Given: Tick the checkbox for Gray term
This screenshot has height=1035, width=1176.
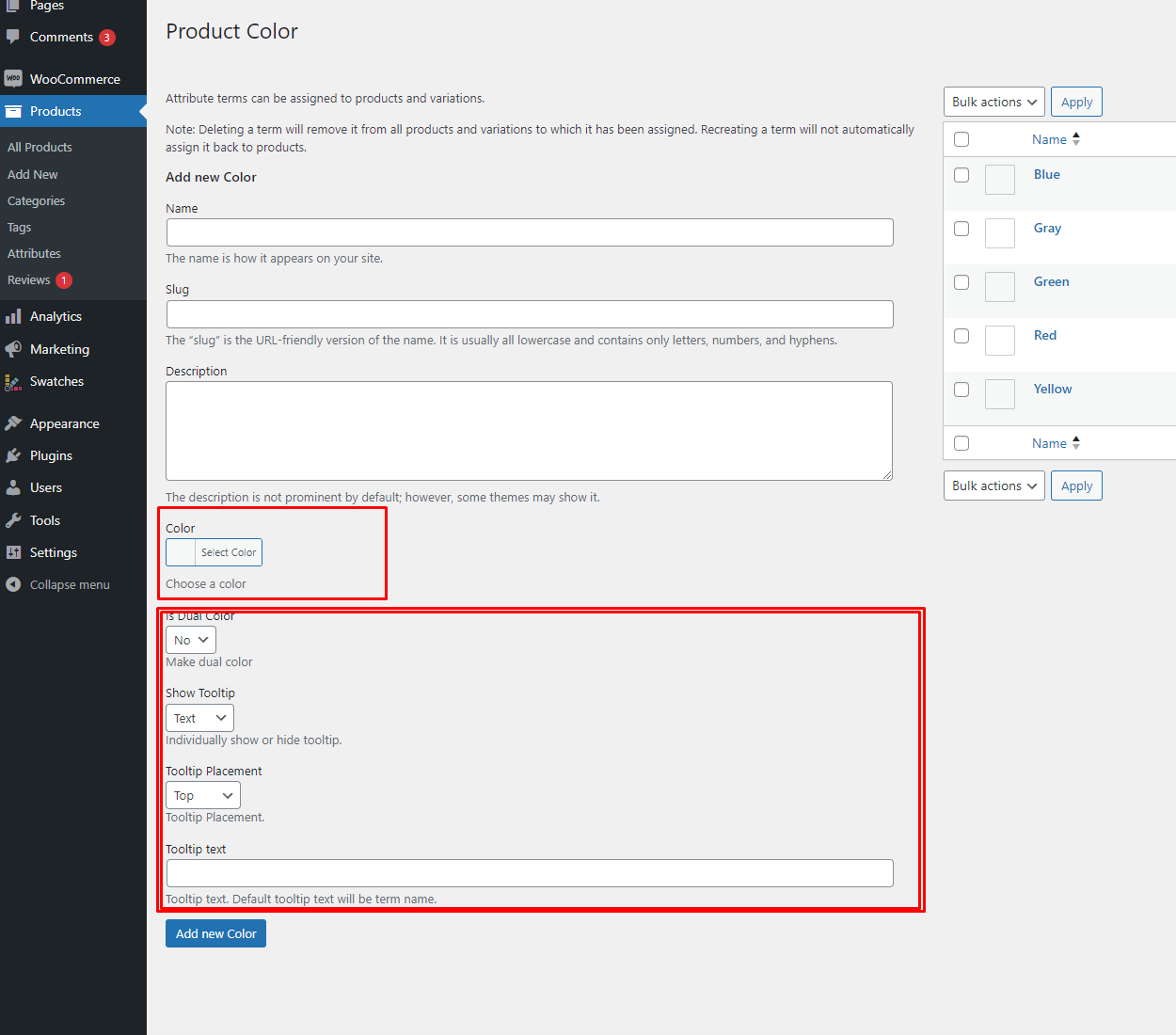Looking at the screenshot, I should [961, 229].
